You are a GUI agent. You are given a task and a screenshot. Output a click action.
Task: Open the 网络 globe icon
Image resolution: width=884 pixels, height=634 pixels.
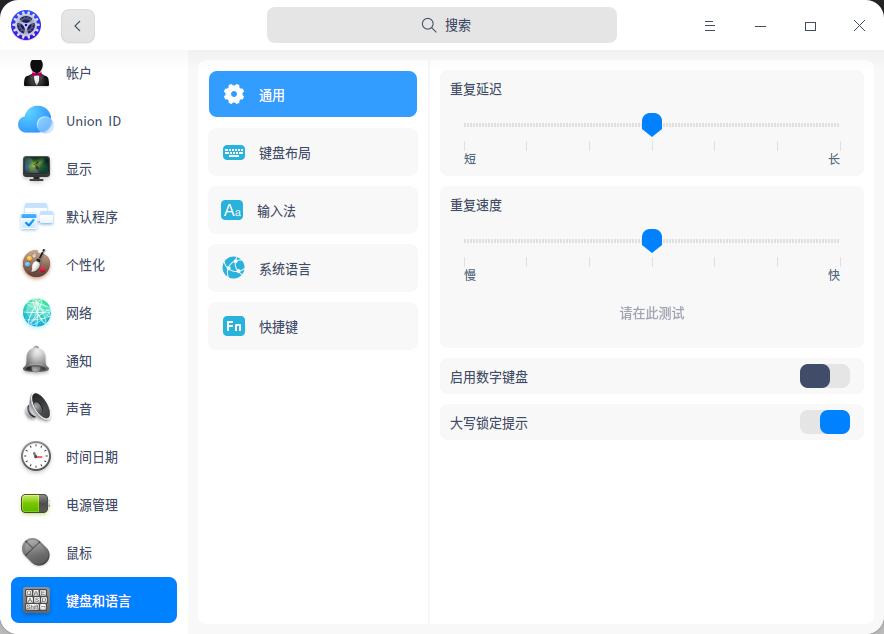click(x=37, y=313)
